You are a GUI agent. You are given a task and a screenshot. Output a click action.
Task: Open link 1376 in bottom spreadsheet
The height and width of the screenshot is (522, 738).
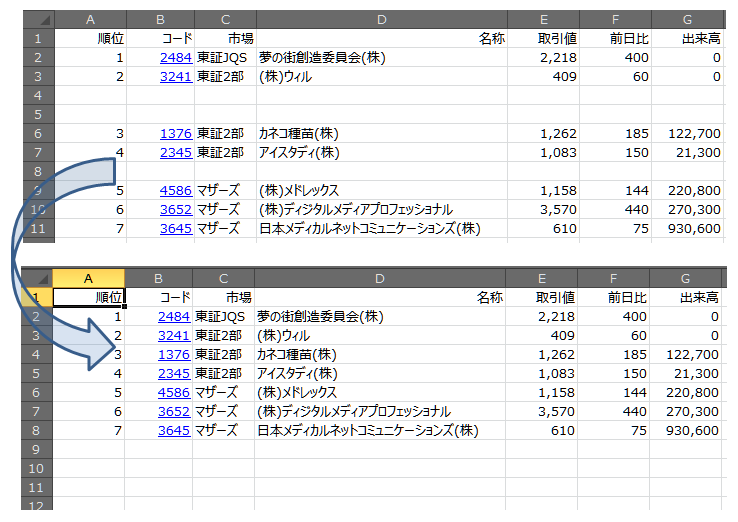(x=174, y=354)
